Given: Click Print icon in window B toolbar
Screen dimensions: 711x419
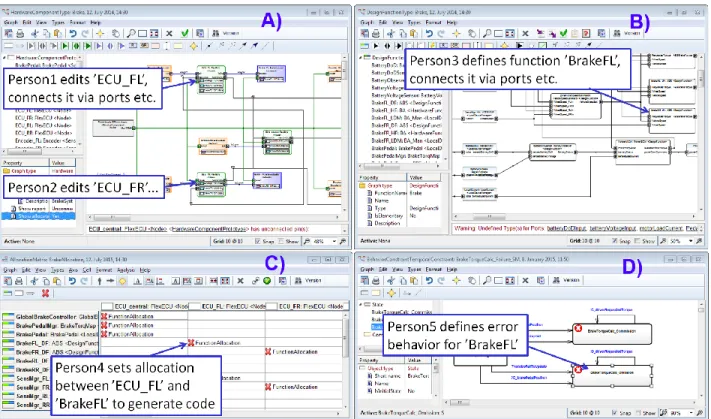Looking at the screenshot, I should (x=376, y=33).
